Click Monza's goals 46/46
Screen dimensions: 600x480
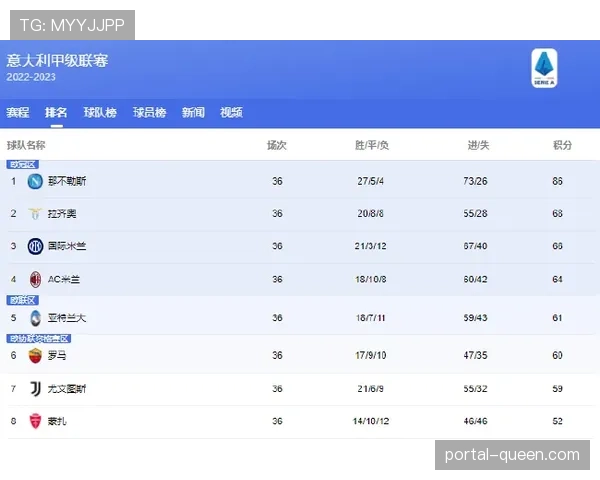[x=475, y=421]
